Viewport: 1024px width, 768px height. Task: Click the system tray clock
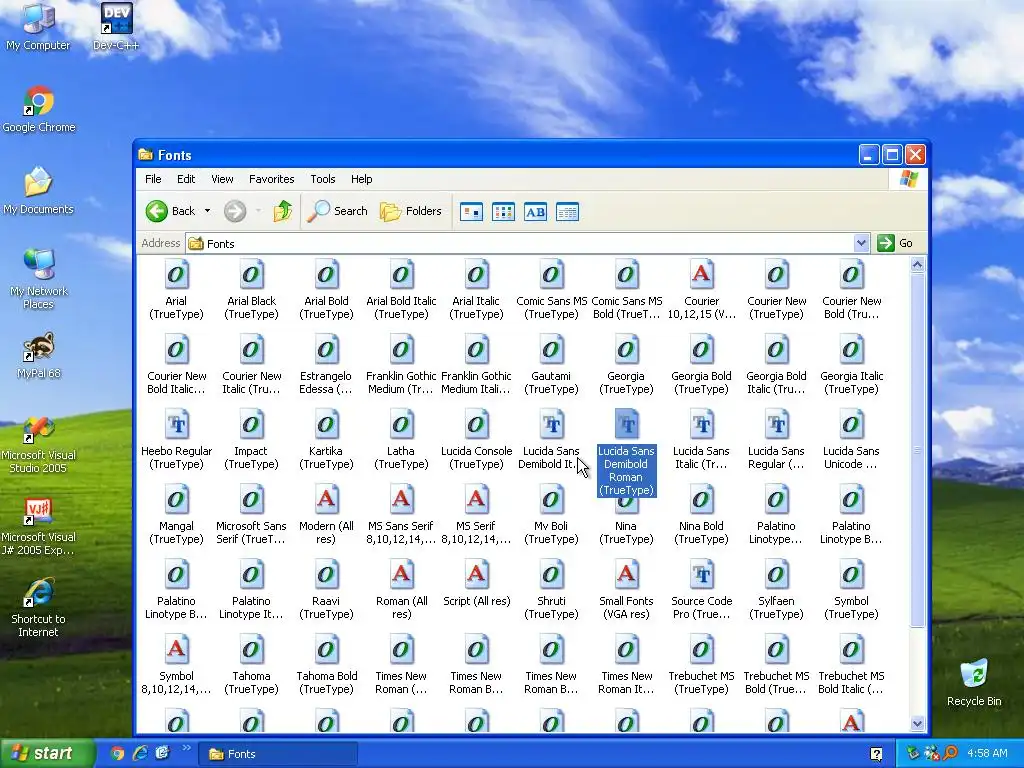click(x=987, y=753)
